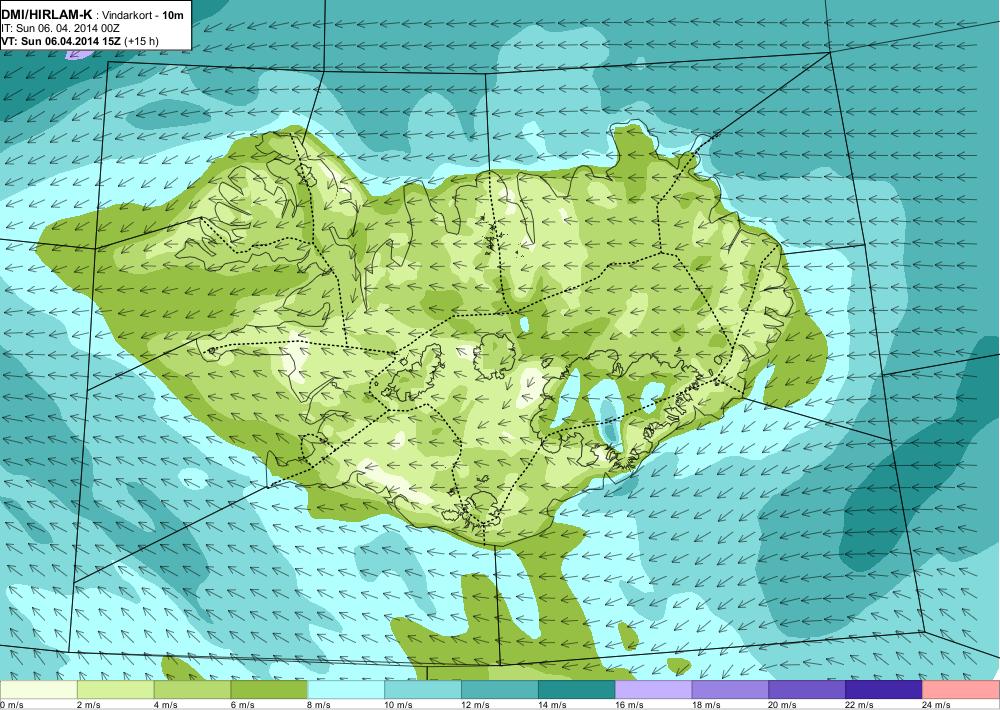
Task: Click the '10 m/s' legend label
Action: click(399, 705)
